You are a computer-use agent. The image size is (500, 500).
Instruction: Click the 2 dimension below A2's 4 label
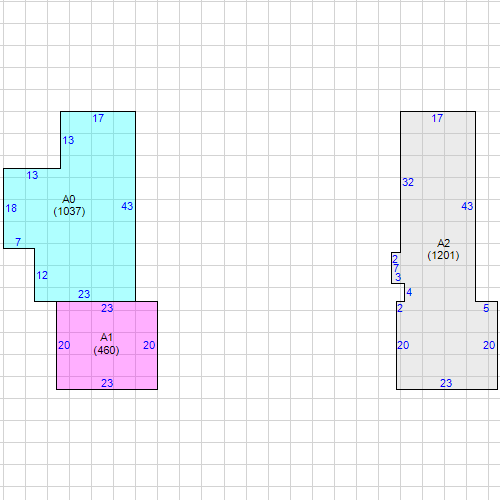coord(400,308)
